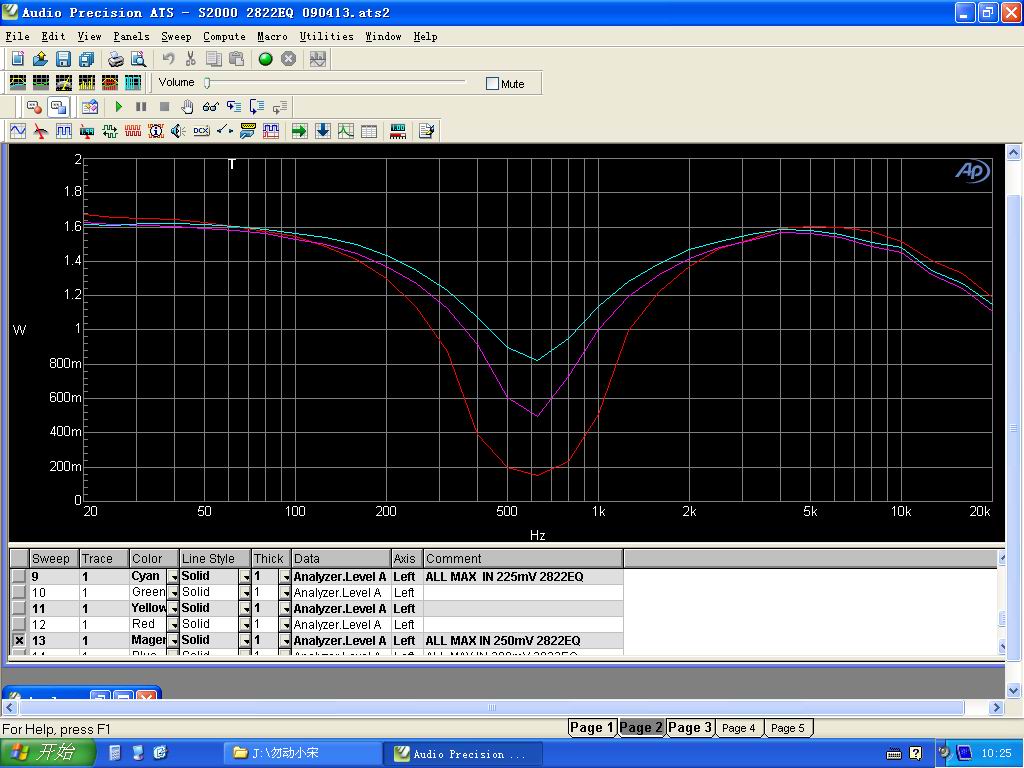Open the data table editor icon
Viewport: 1024px width, 768px height.
pos(369,131)
